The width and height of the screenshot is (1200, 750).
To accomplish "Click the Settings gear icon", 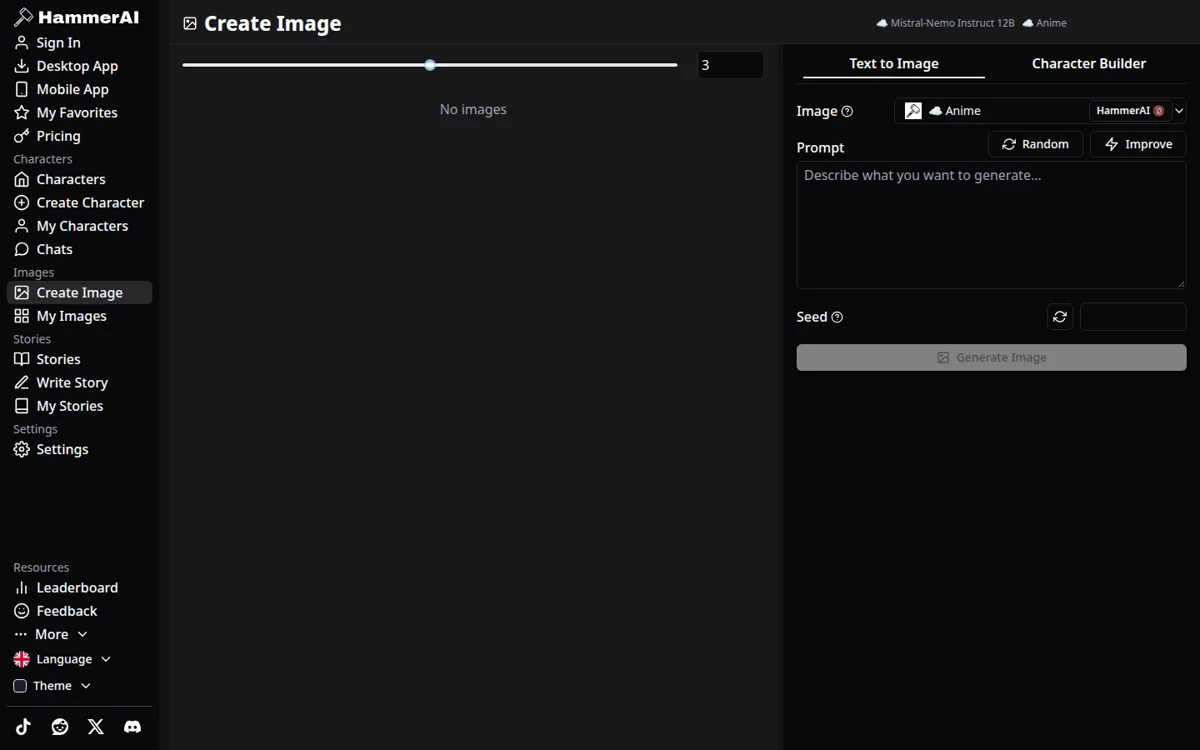I will (22, 450).
